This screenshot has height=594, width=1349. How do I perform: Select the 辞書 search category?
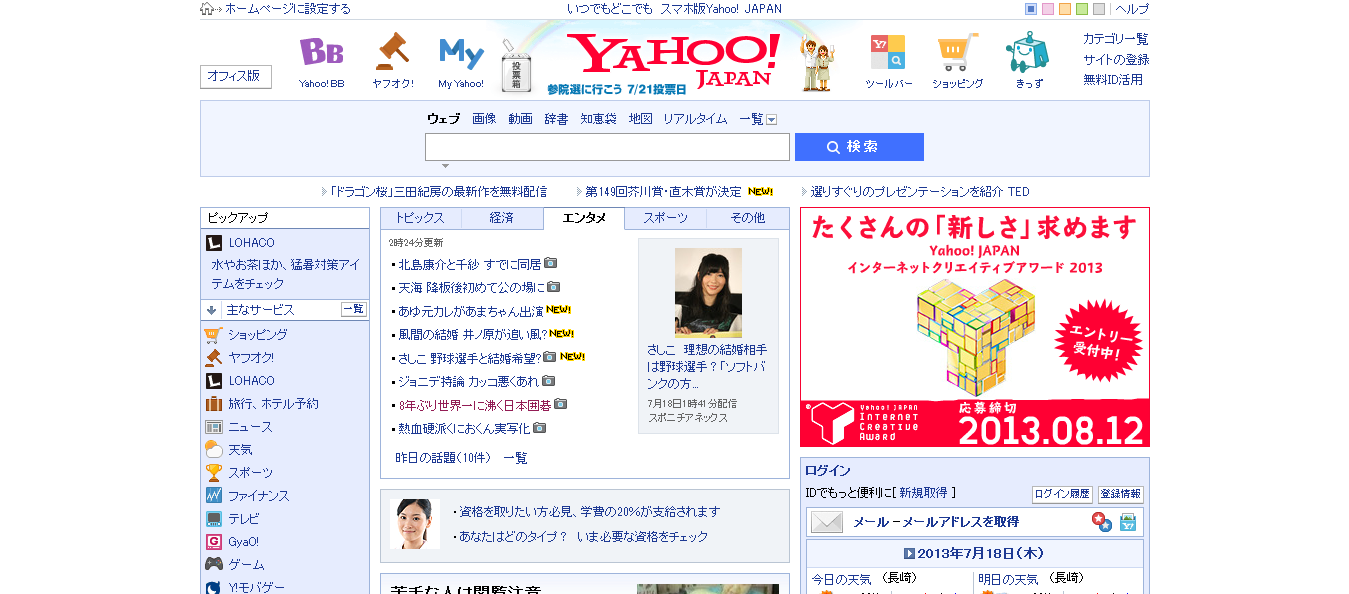point(556,119)
